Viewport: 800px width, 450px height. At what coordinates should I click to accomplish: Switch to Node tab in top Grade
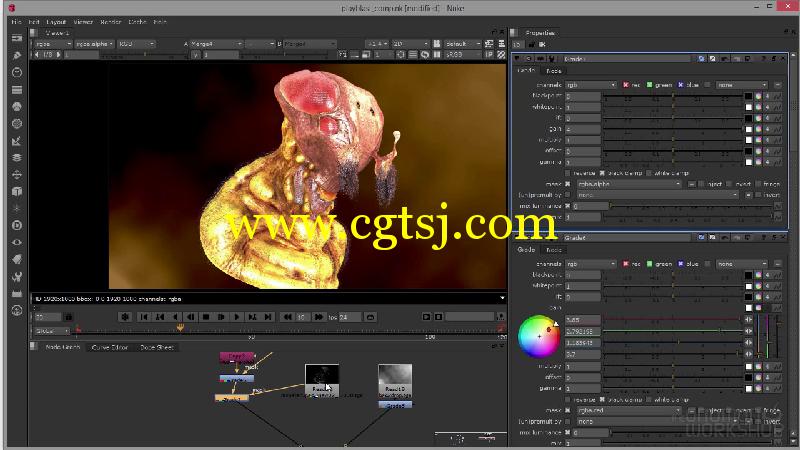click(x=554, y=71)
